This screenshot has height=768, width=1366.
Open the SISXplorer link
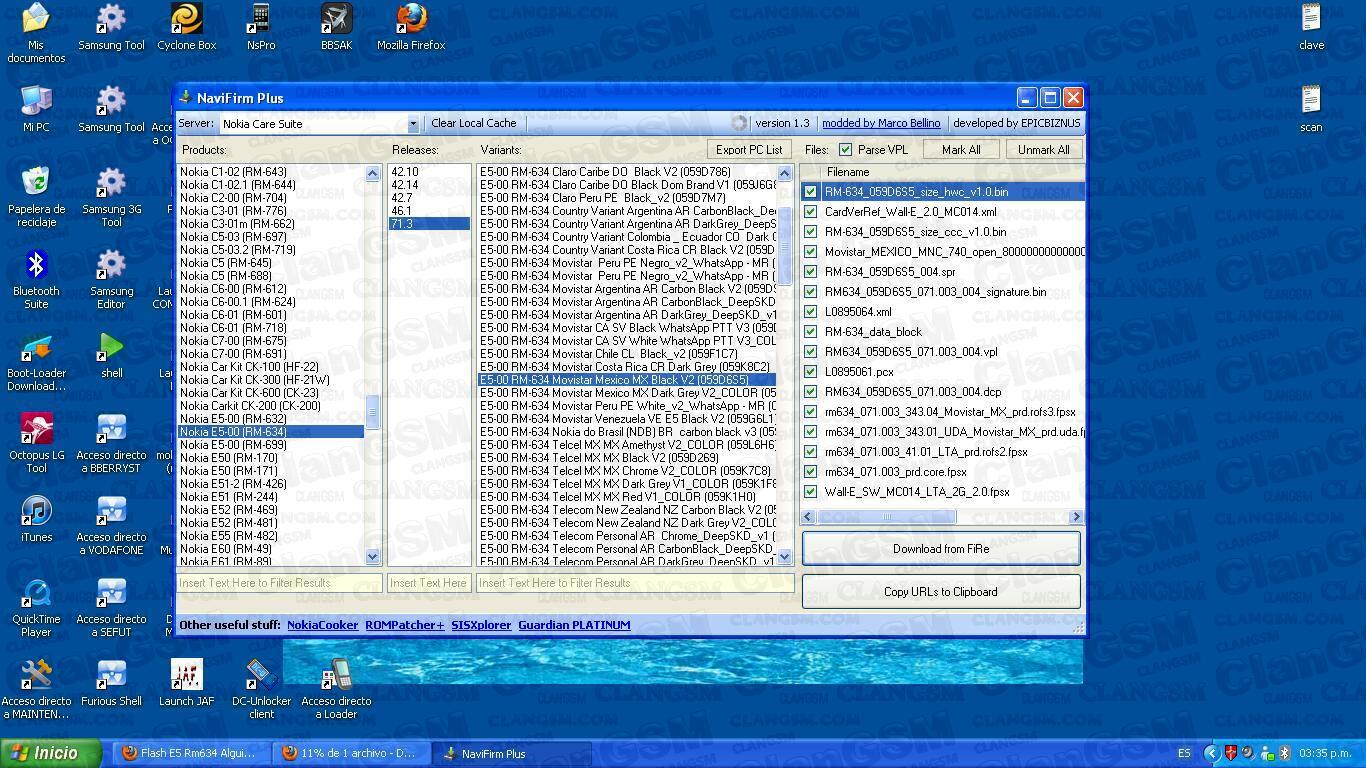click(x=481, y=625)
